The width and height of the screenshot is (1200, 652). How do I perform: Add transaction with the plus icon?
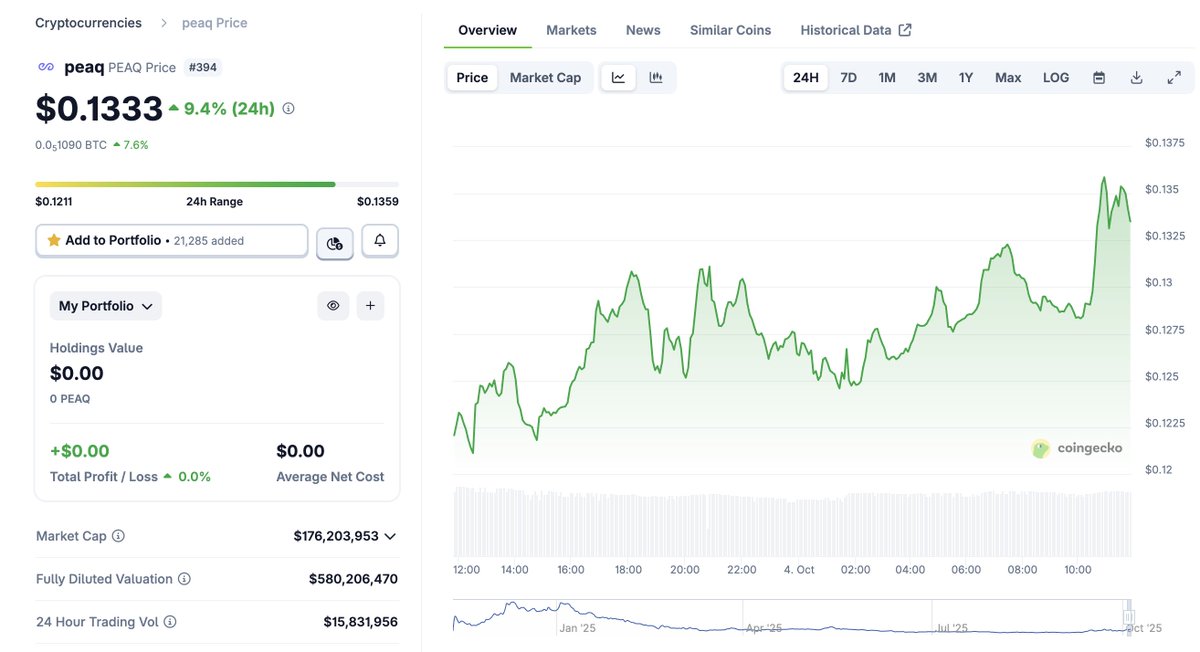370,306
